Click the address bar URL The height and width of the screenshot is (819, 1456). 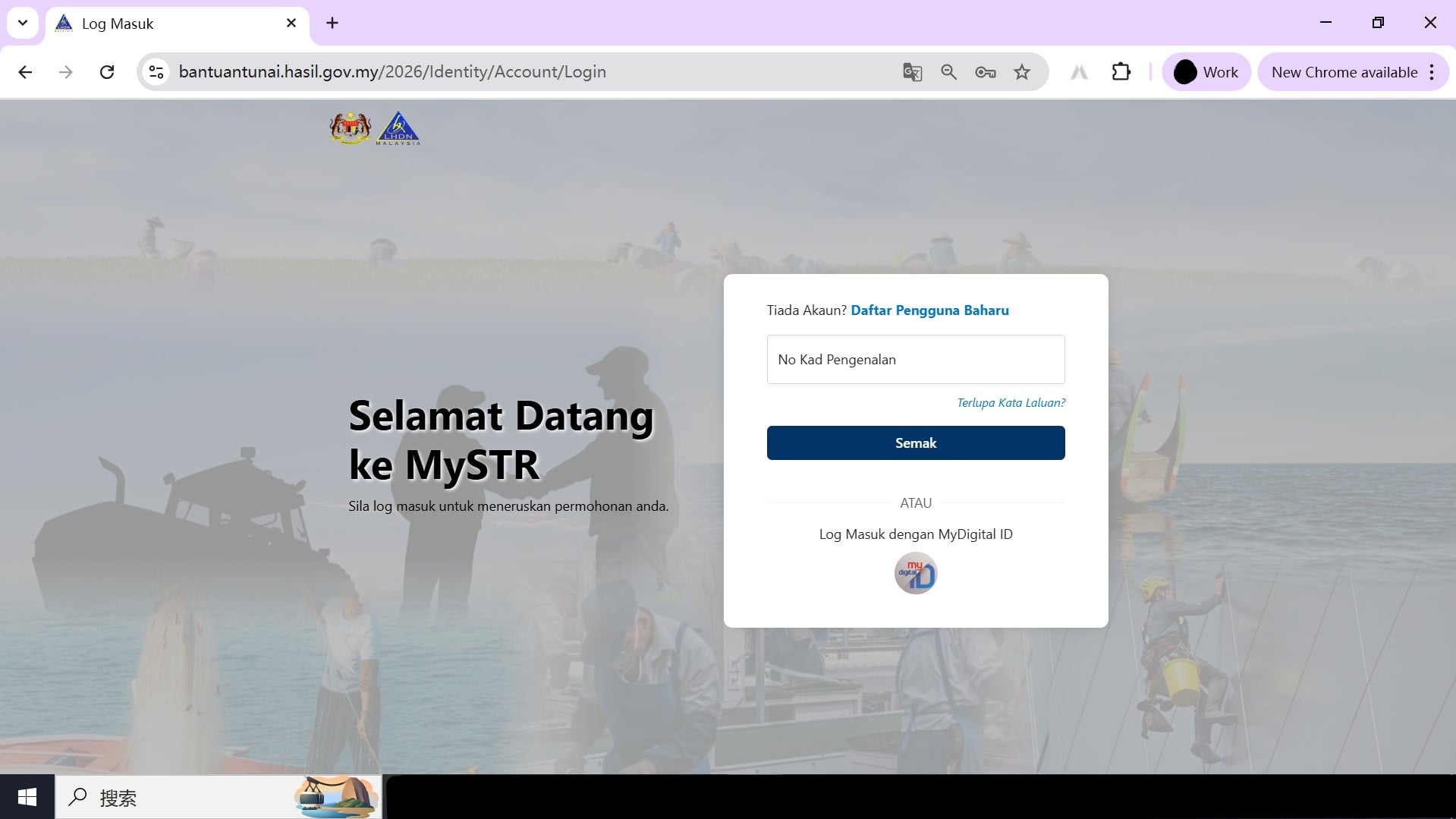(x=392, y=72)
